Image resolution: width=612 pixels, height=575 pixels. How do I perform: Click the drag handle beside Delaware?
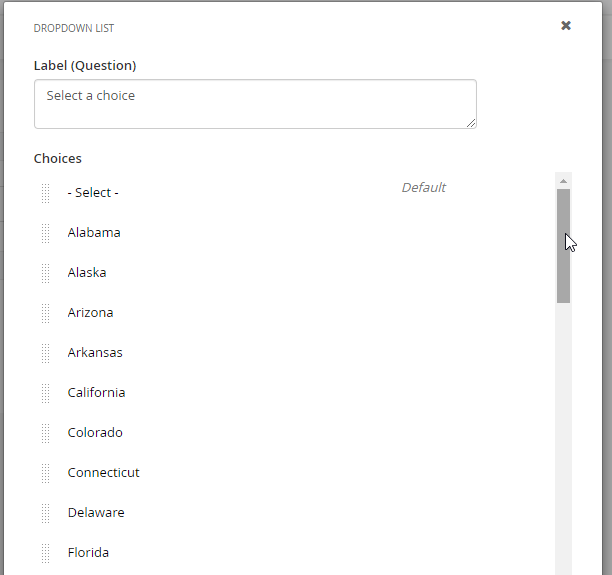pyautogui.click(x=46, y=513)
